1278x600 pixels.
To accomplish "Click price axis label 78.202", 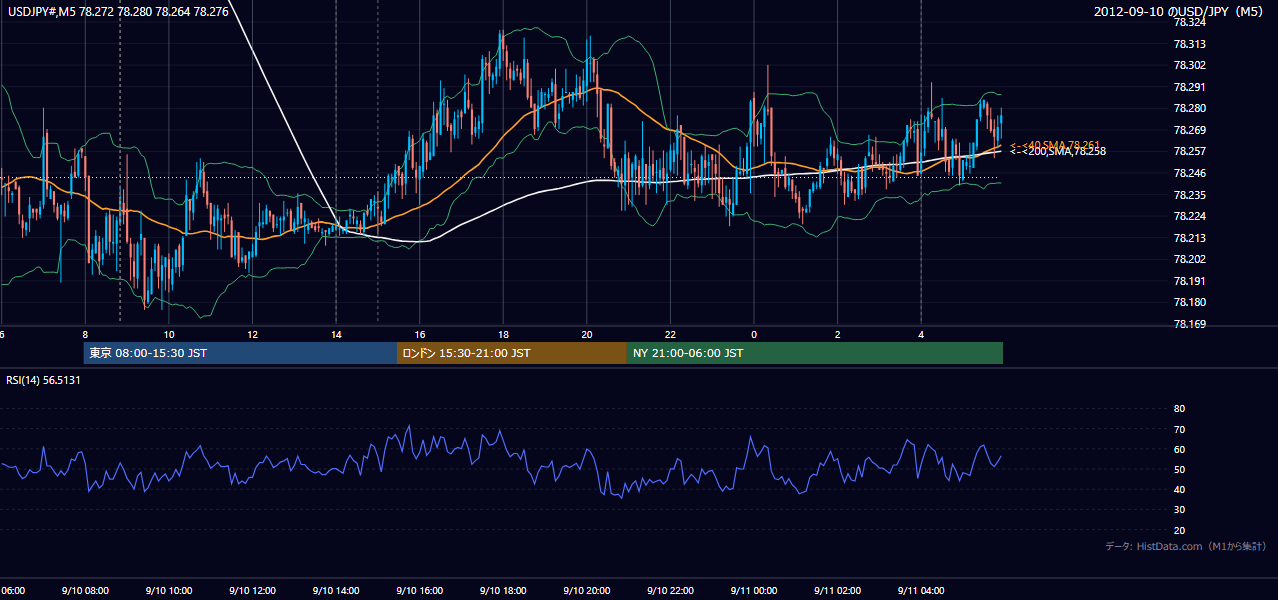I will pos(1189,259).
